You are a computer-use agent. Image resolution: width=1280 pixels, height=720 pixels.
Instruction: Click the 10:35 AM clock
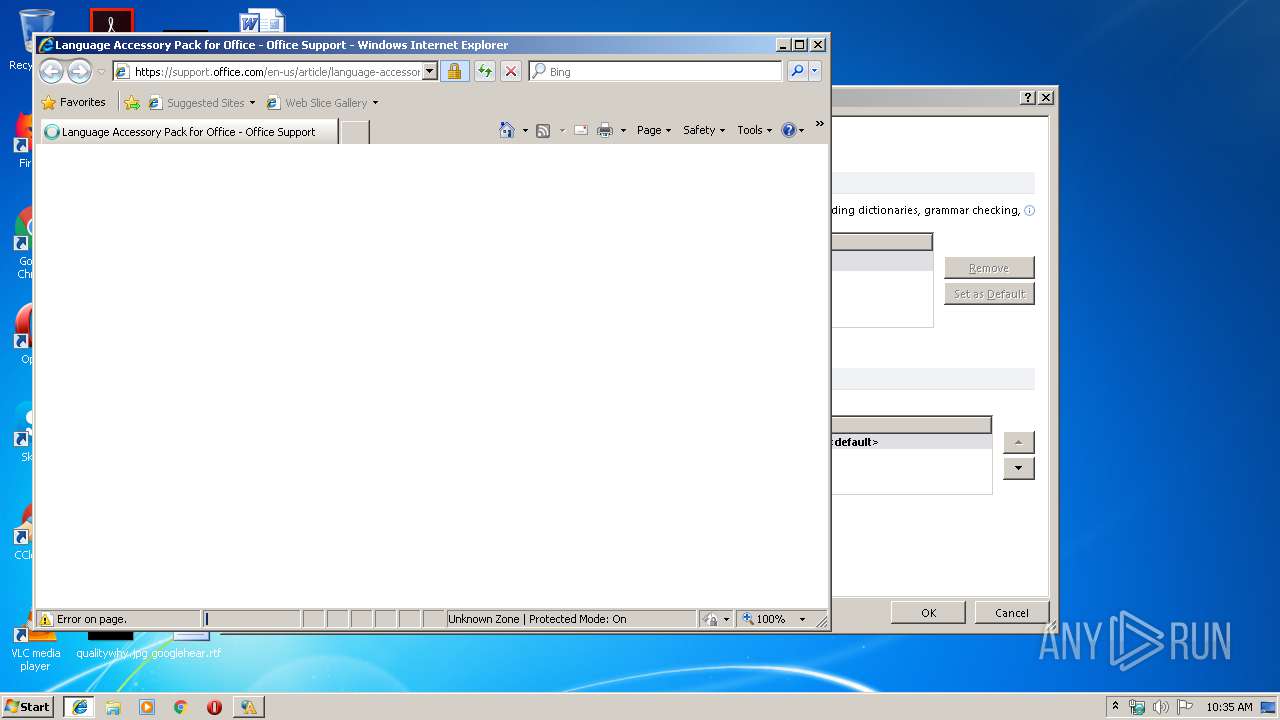click(x=1229, y=707)
